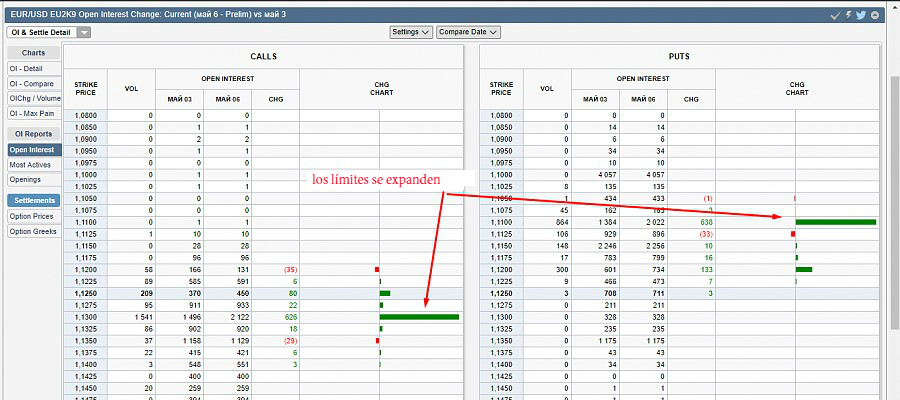Screen dimensions: 900x400
Task: Open the Compare Date dropdown
Action: (x=468, y=32)
